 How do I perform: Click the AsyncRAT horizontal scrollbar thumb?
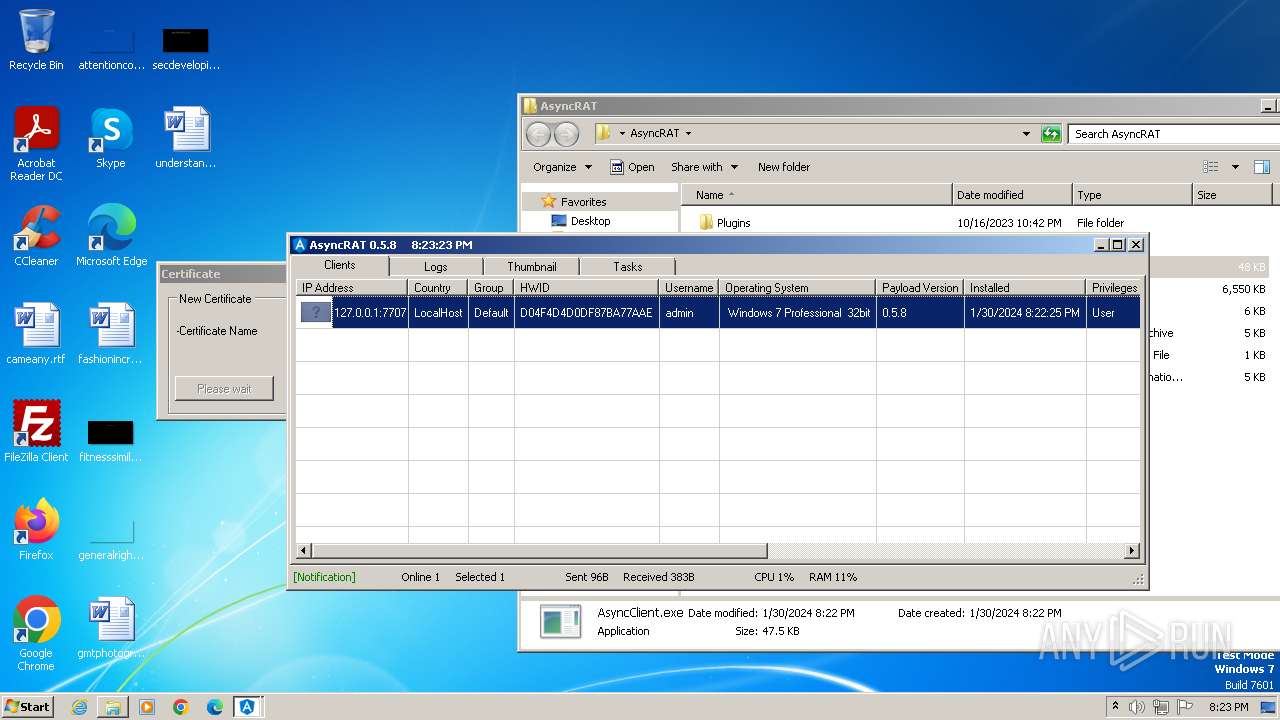(x=539, y=551)
